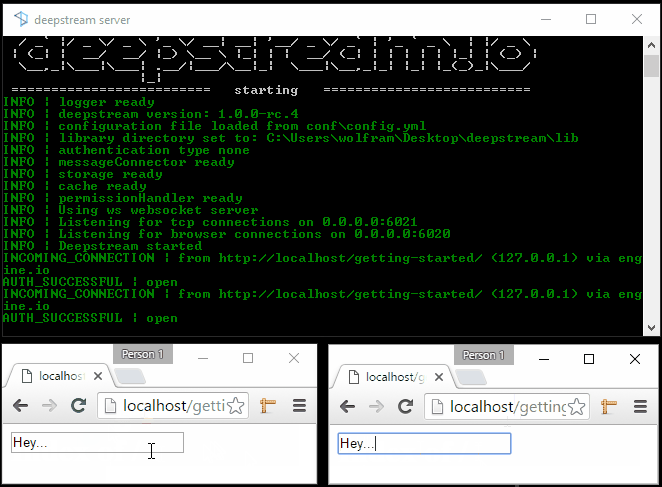Image resolution: width=662 pixels, height=487 pixels.
Task: Bookmark page with star in left browser
Action: (236, 406)
